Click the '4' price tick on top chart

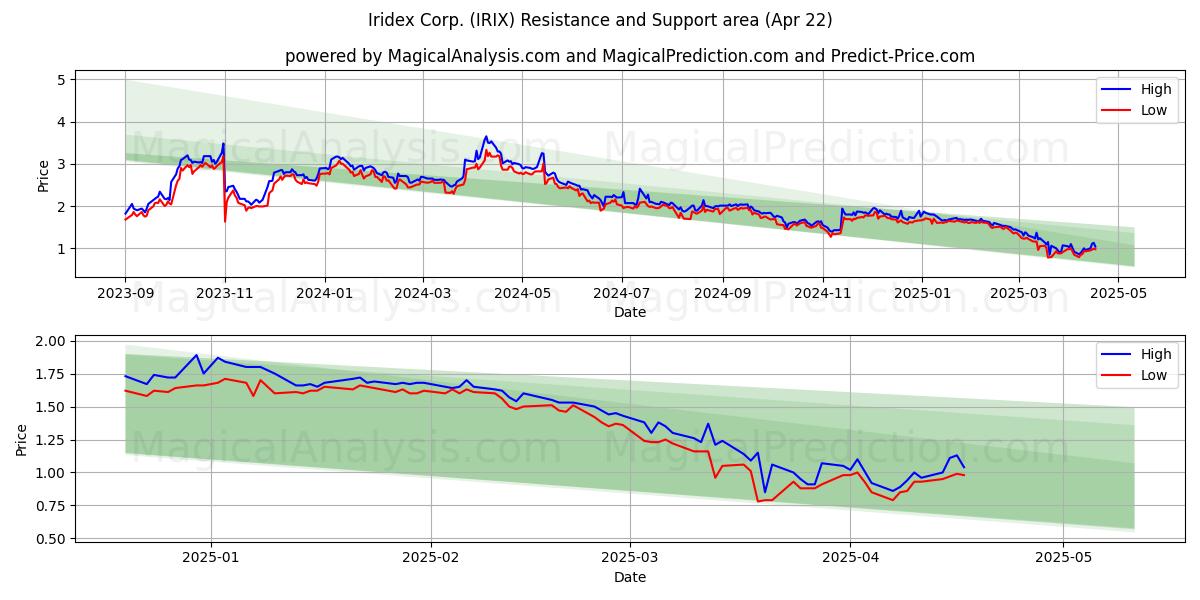61,122
